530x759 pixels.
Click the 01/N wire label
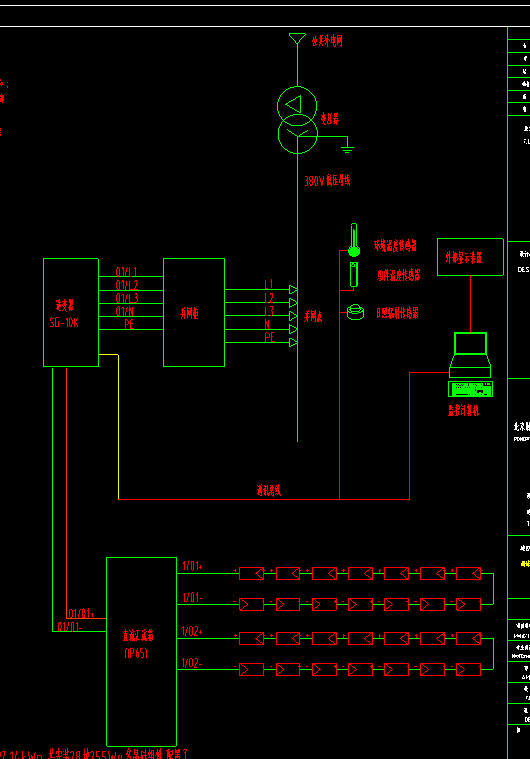pyautogui.click(x=124, y=311)
